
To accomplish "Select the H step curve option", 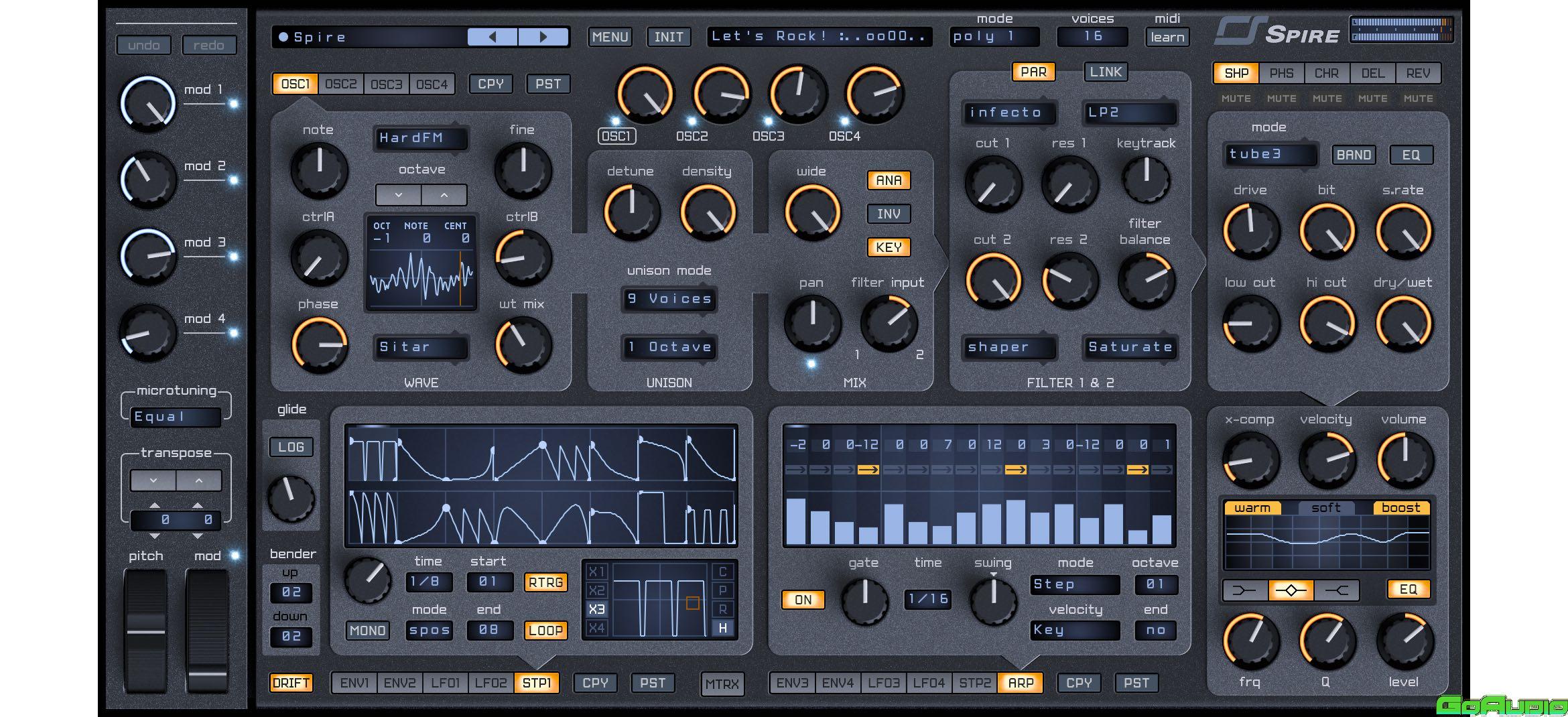I will 722,628.
